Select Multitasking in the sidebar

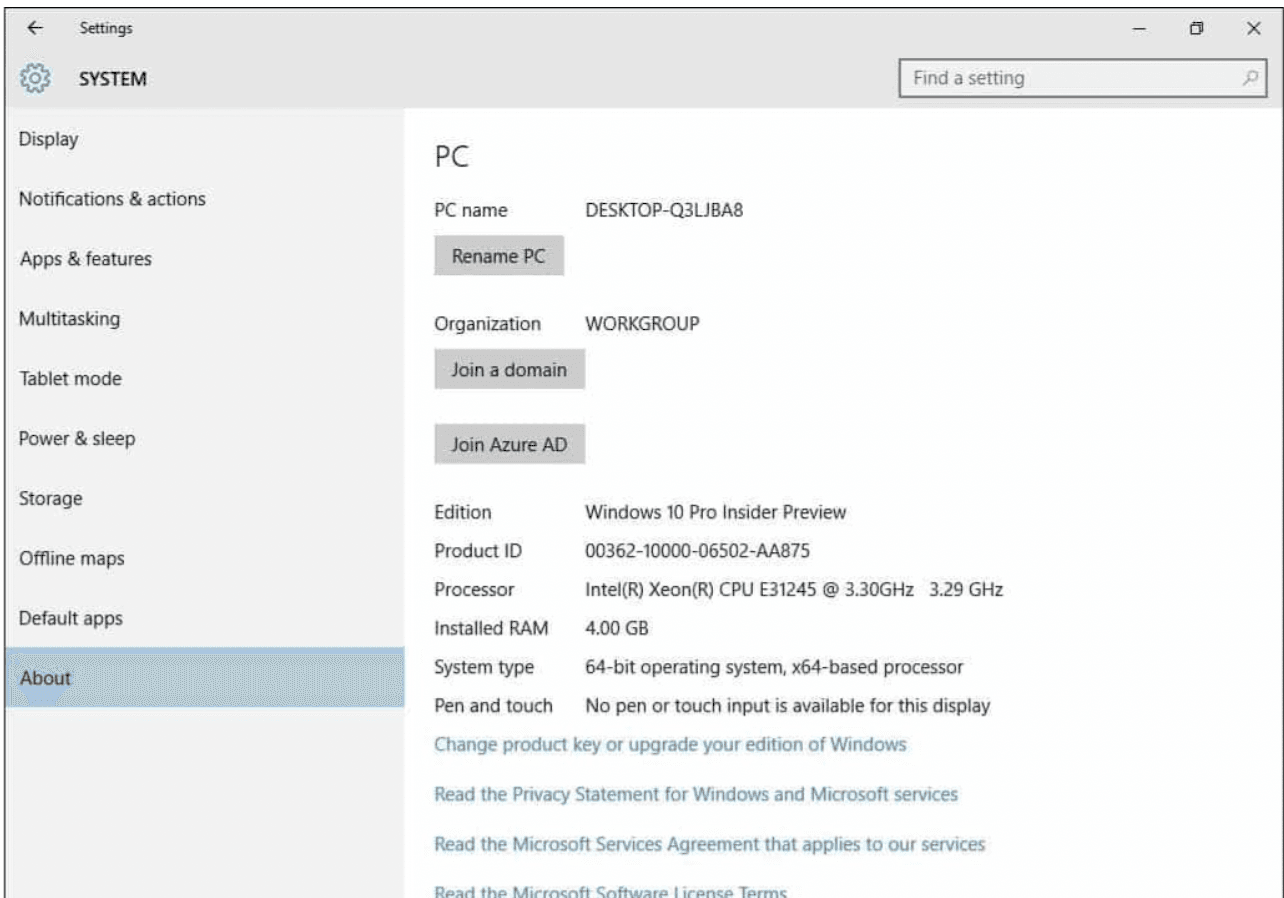point(204,319)
